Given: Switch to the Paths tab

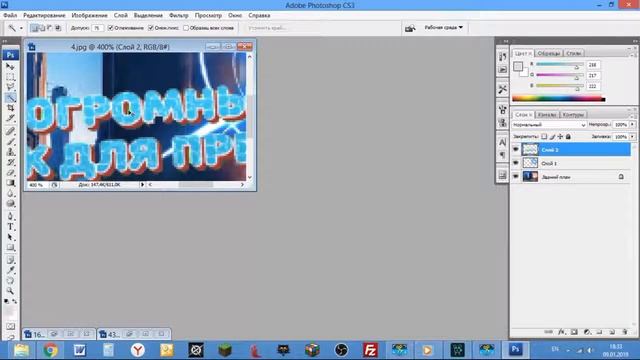Looking at the screenshot, I should pyautogui.click(x=573, y=115).
